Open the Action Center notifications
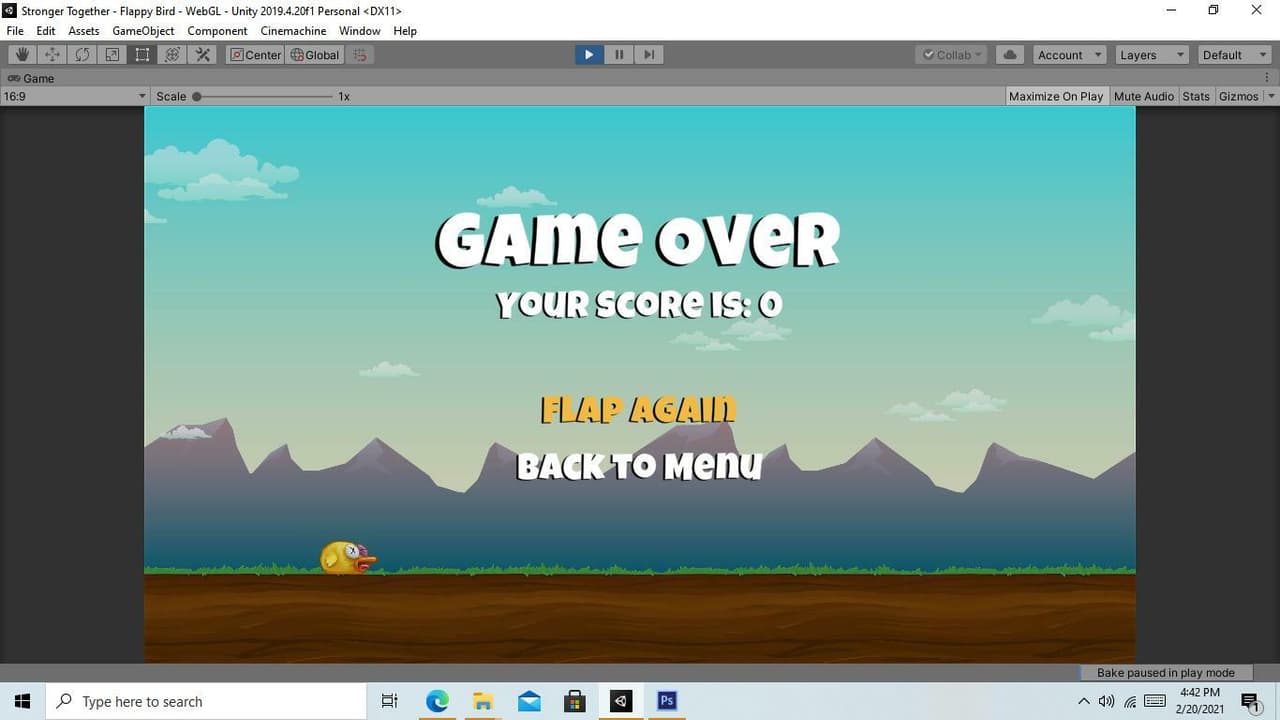Image resolution: width=1280 pixels, height=720 pixels. pos(1250,701)
